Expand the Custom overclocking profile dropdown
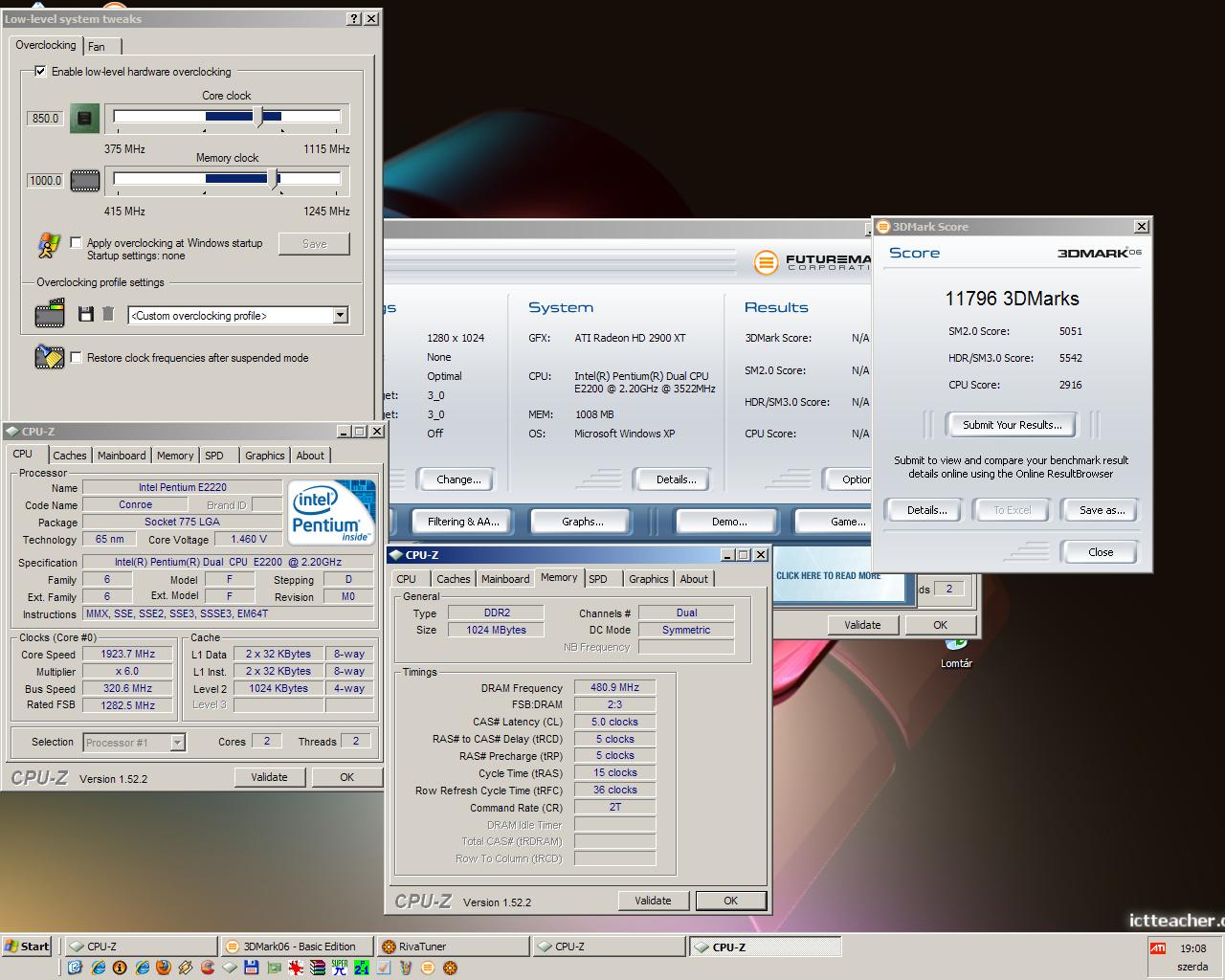This screenshot has height=980, width=1225. [x=340, y=315]
